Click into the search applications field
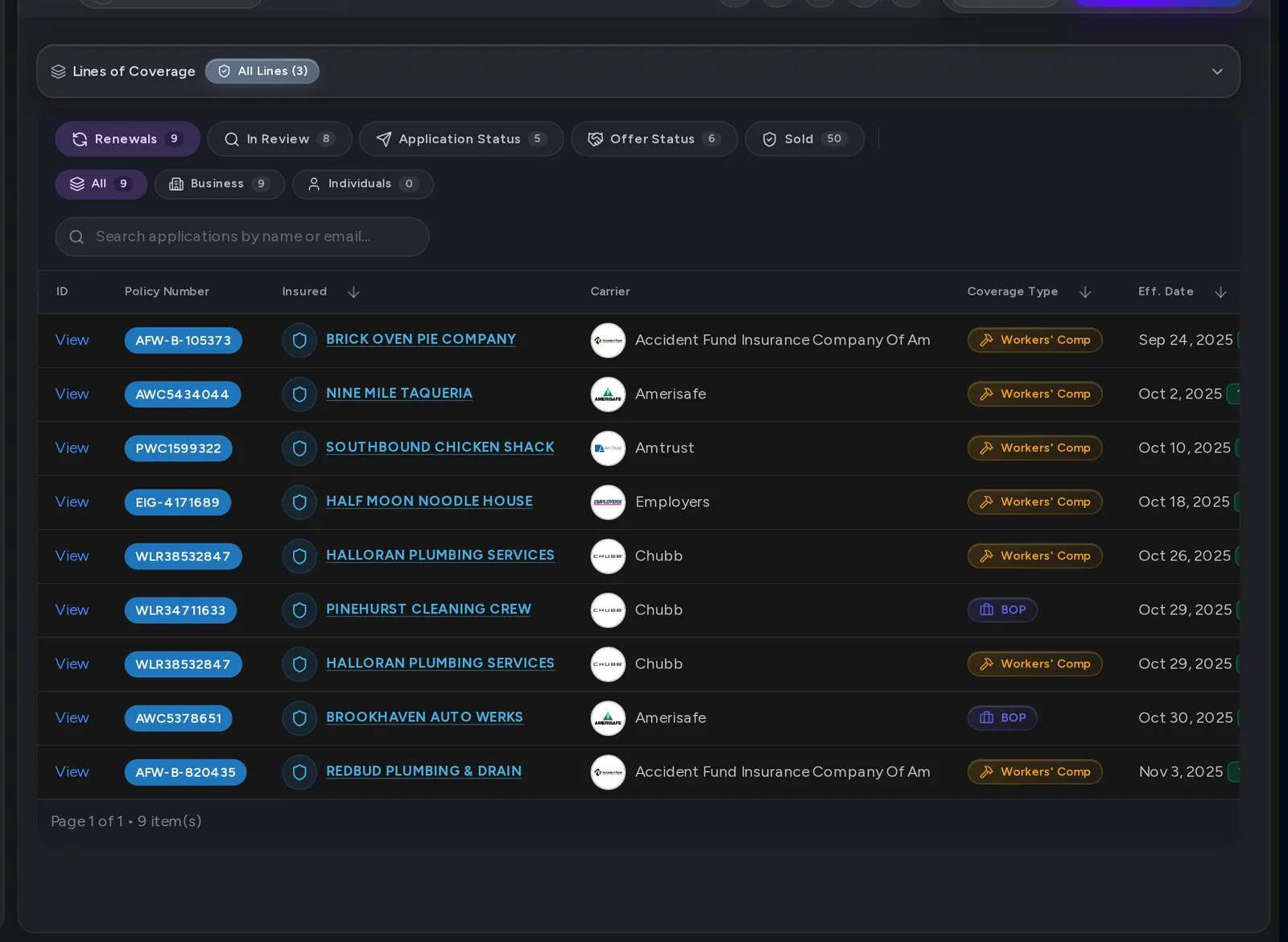 click(x=242, y=237)
